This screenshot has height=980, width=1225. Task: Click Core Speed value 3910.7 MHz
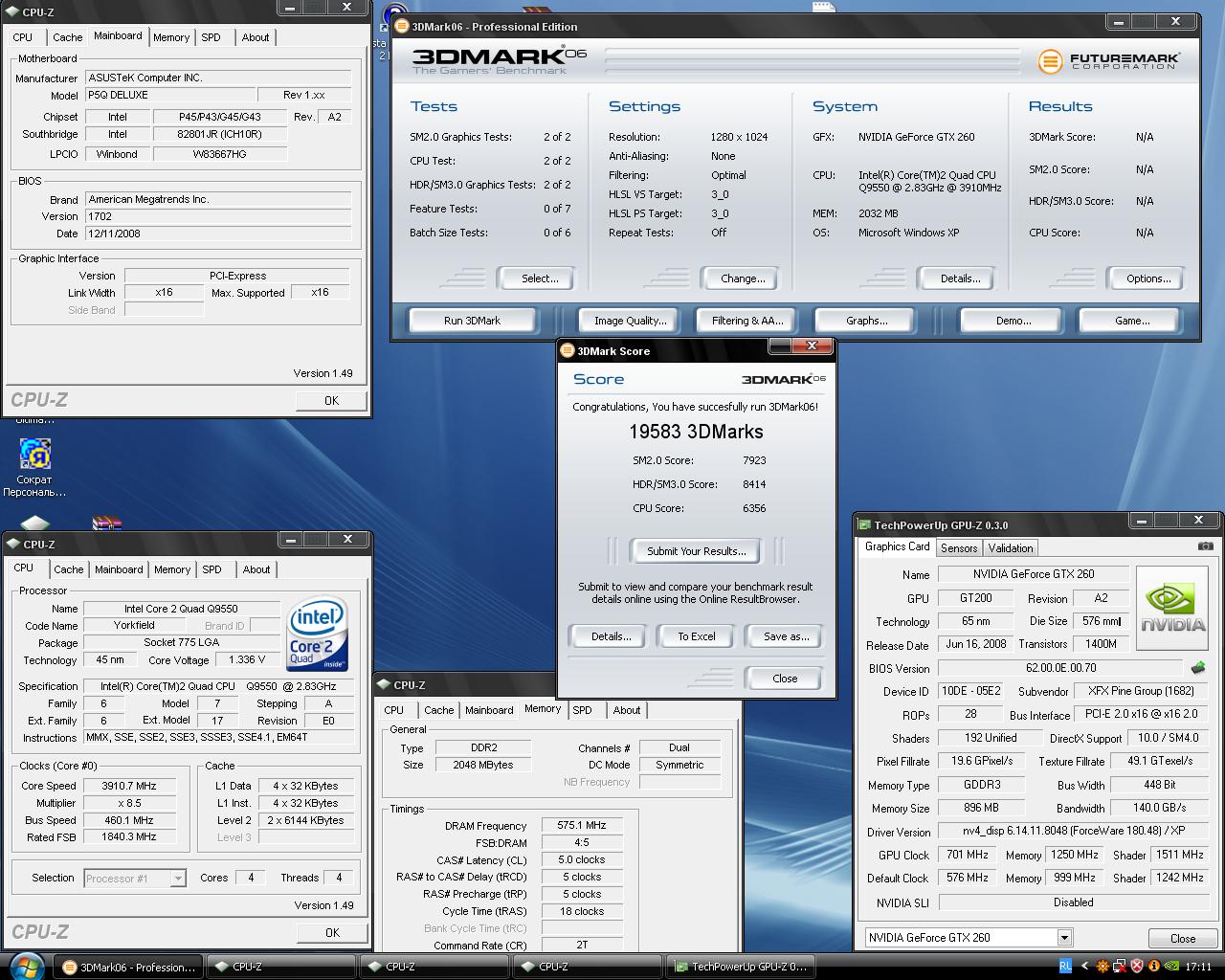point(129,786)
